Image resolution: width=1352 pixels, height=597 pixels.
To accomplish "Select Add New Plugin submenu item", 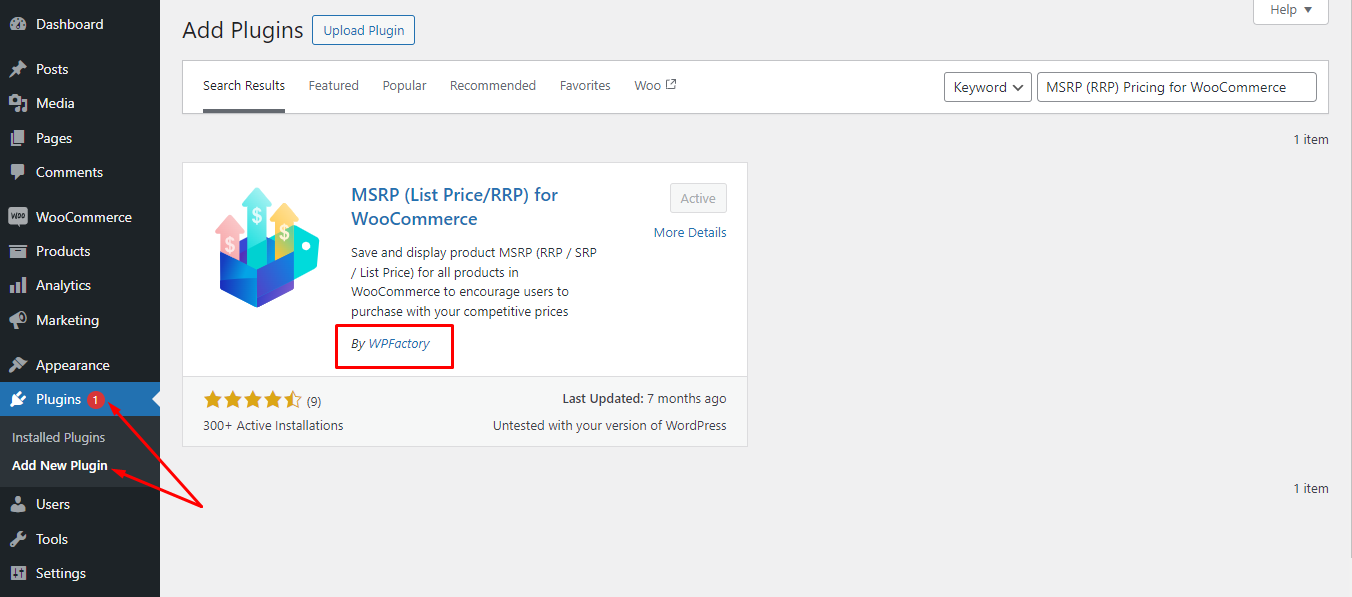I will coord(60,465).
